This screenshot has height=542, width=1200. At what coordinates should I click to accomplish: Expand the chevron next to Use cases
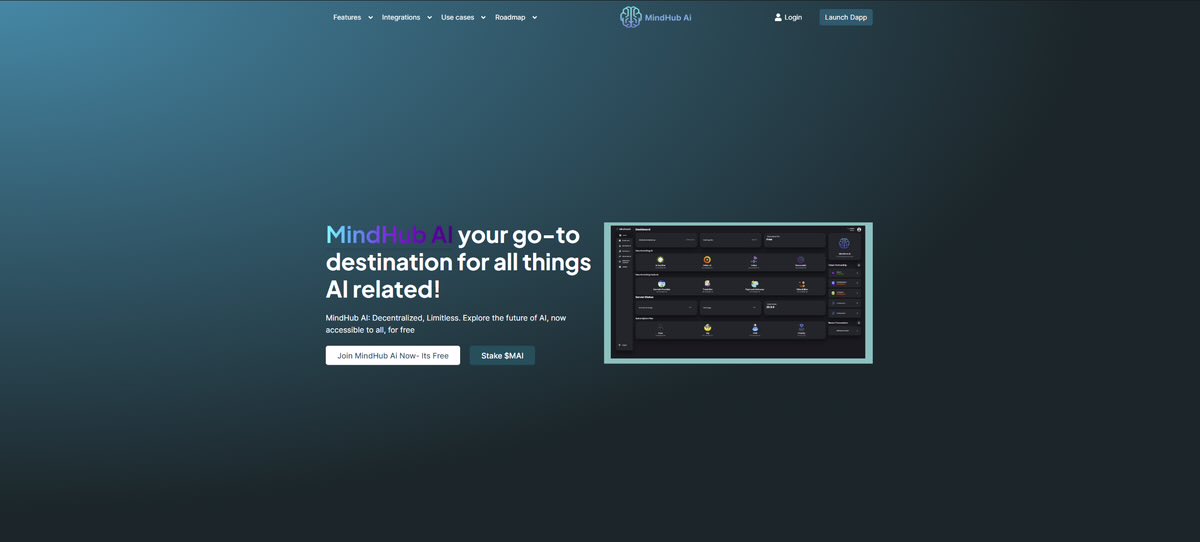(x=483, y=18)
